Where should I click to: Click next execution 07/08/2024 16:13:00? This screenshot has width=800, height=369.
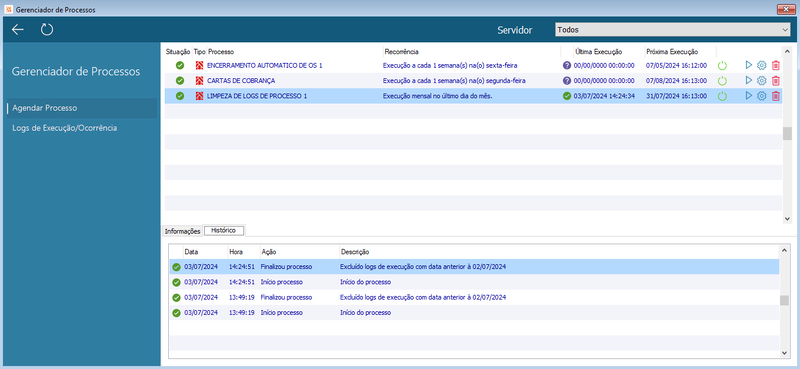677,81
